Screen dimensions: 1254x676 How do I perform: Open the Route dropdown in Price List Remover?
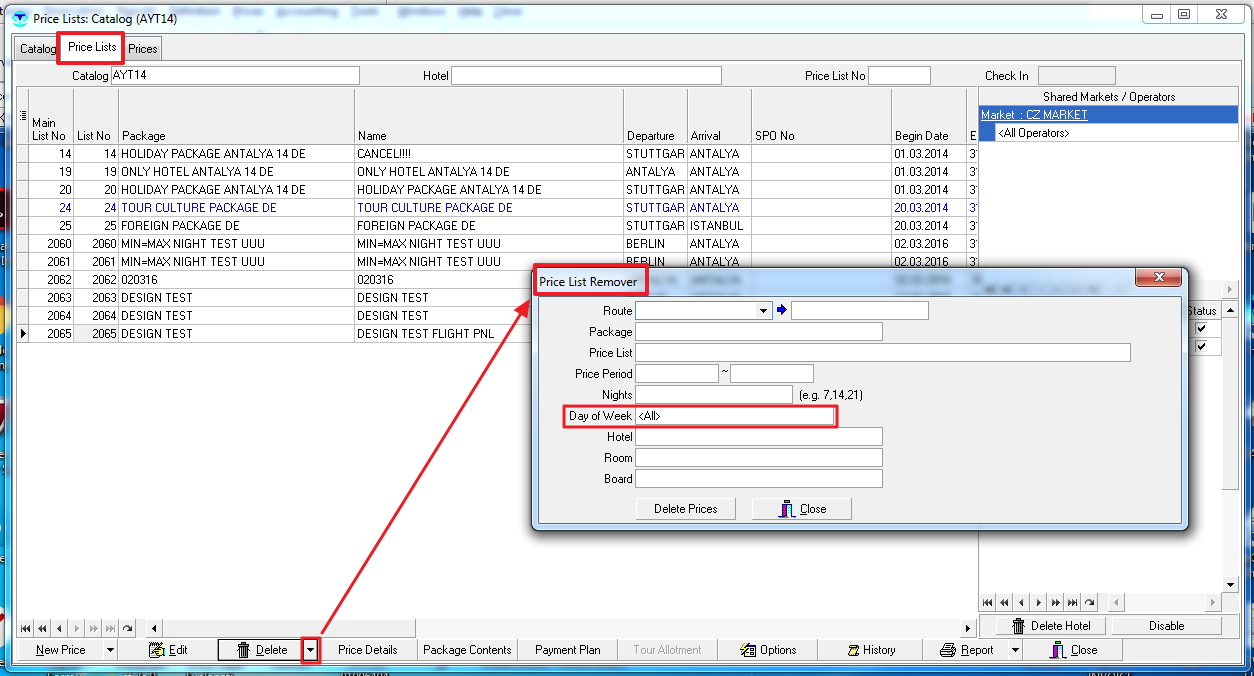[764, 311]
